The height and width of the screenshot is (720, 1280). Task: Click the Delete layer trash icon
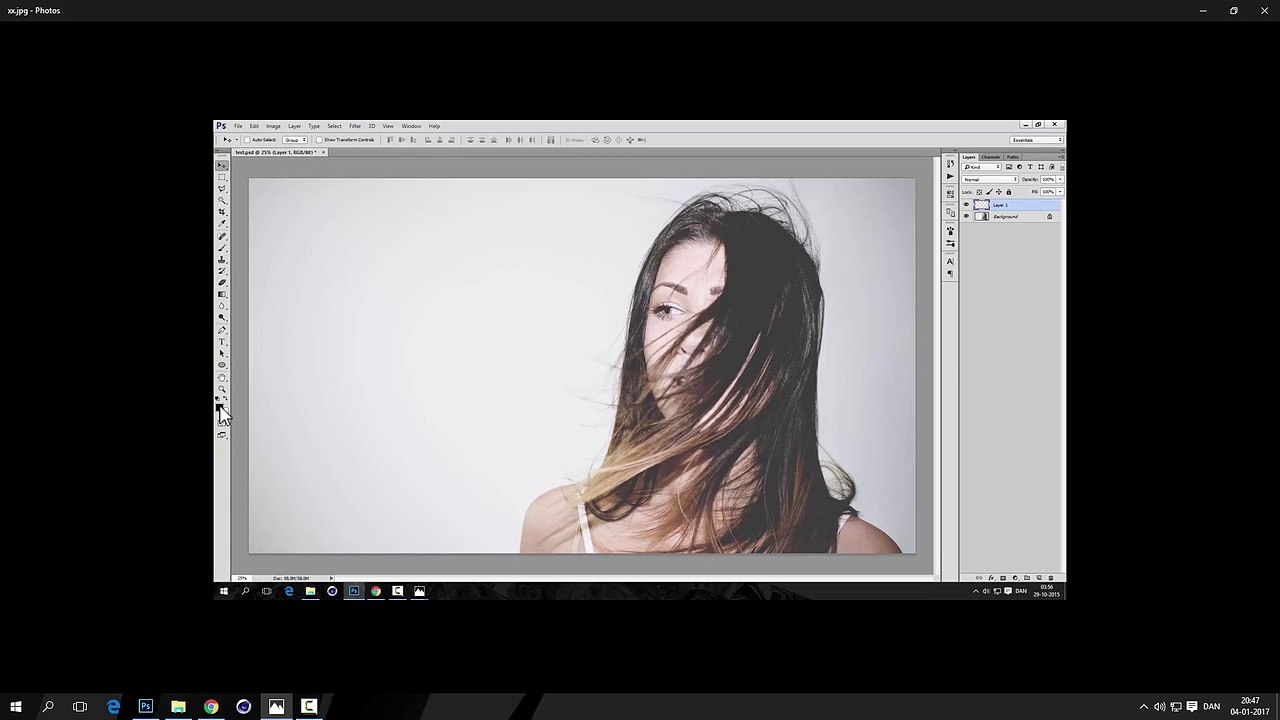1051,578
